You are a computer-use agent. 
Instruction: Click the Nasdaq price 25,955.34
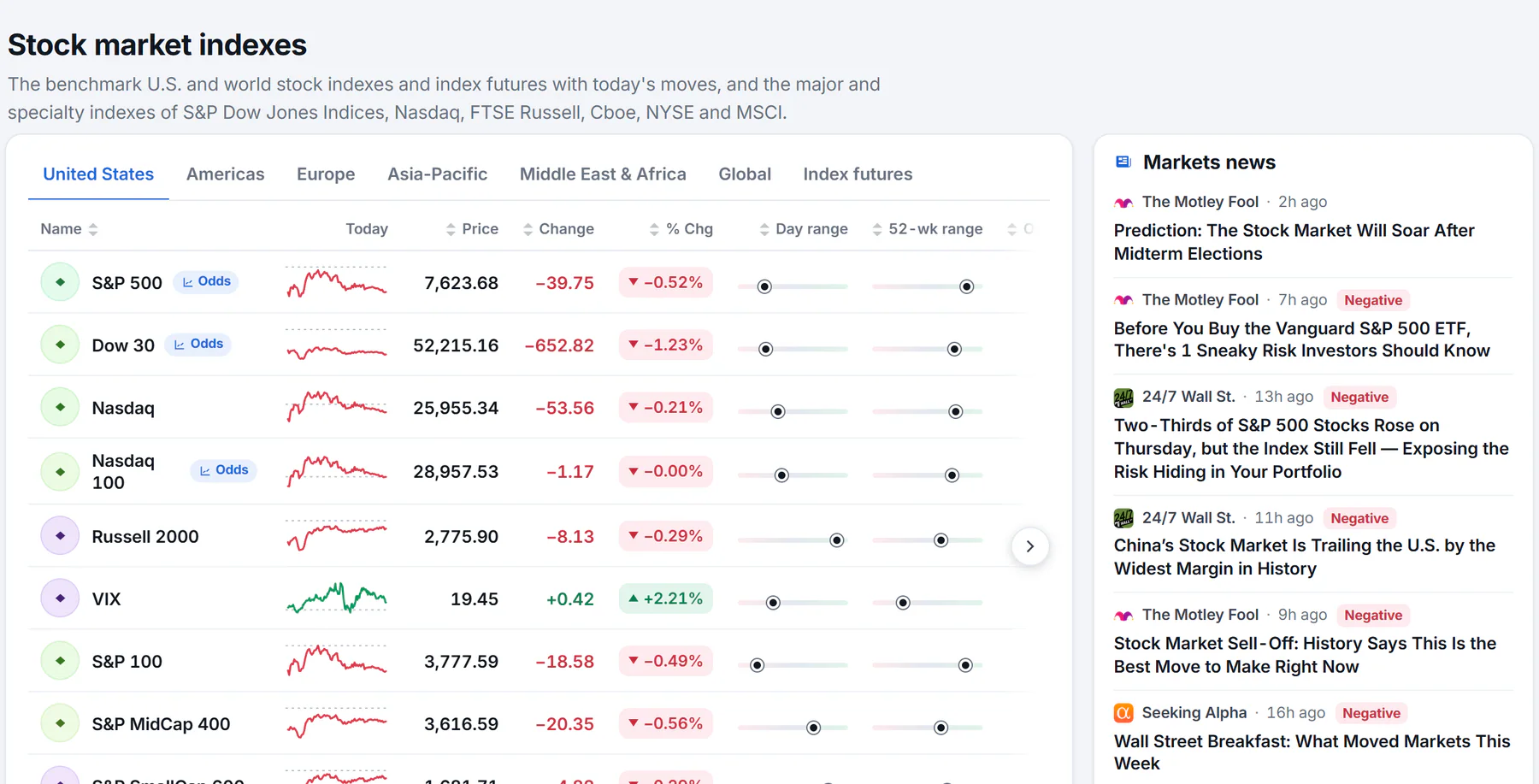pyautogui.click(x=456, y=408)
